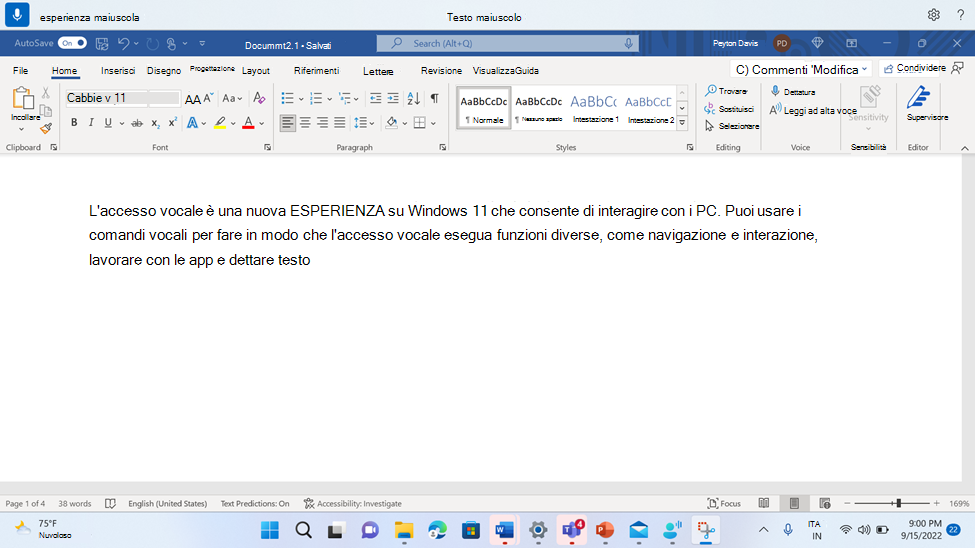Toggle bold formatting
The width and height of the screenshot is (975, 548).
point(74,123)
